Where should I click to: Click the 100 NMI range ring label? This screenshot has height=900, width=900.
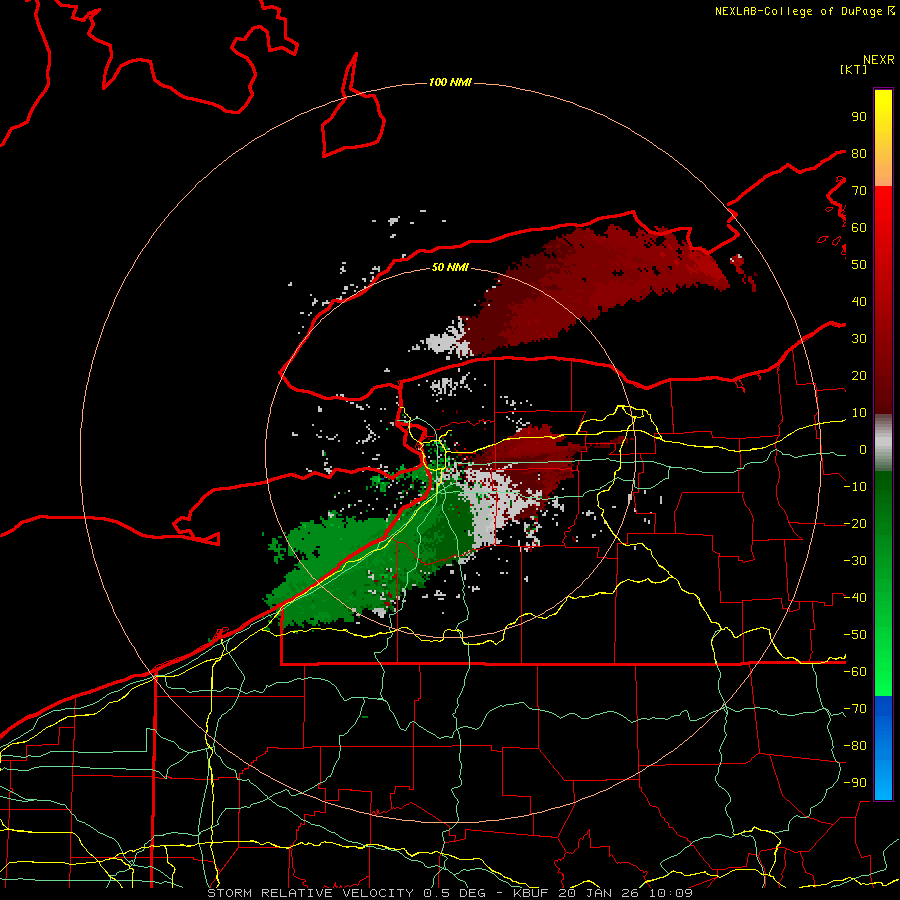[x=450, y=82]
